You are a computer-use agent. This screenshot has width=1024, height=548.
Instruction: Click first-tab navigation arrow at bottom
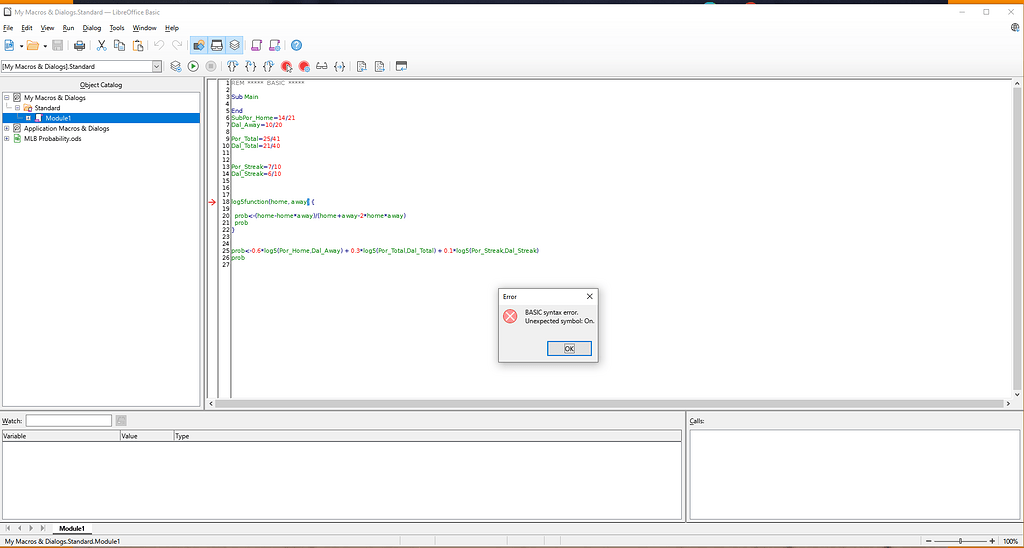(x=7, y=528)
